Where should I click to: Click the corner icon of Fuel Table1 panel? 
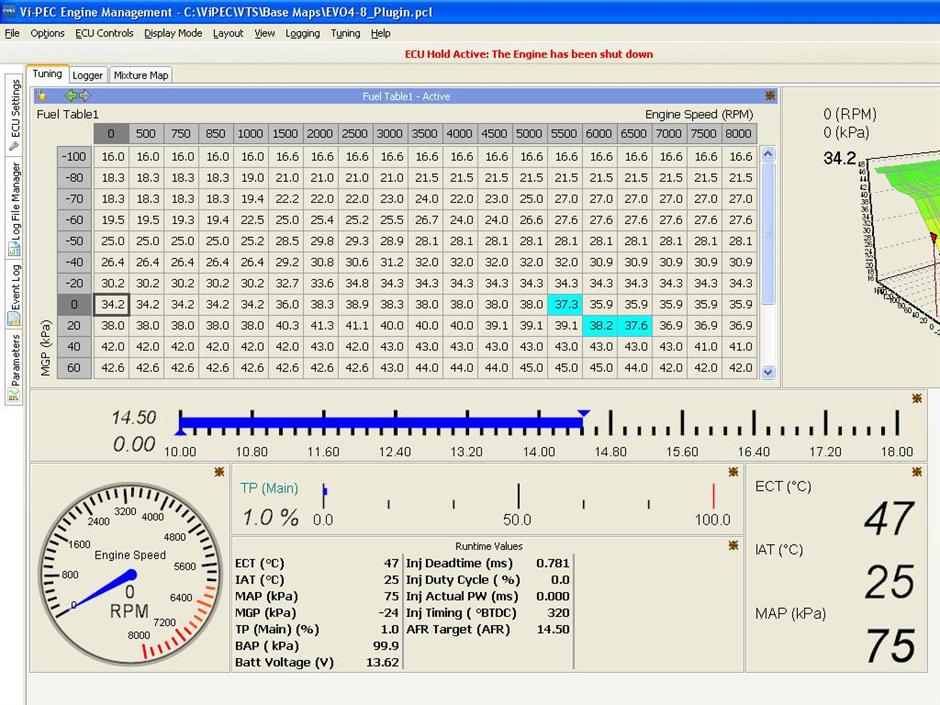[770, 96]
